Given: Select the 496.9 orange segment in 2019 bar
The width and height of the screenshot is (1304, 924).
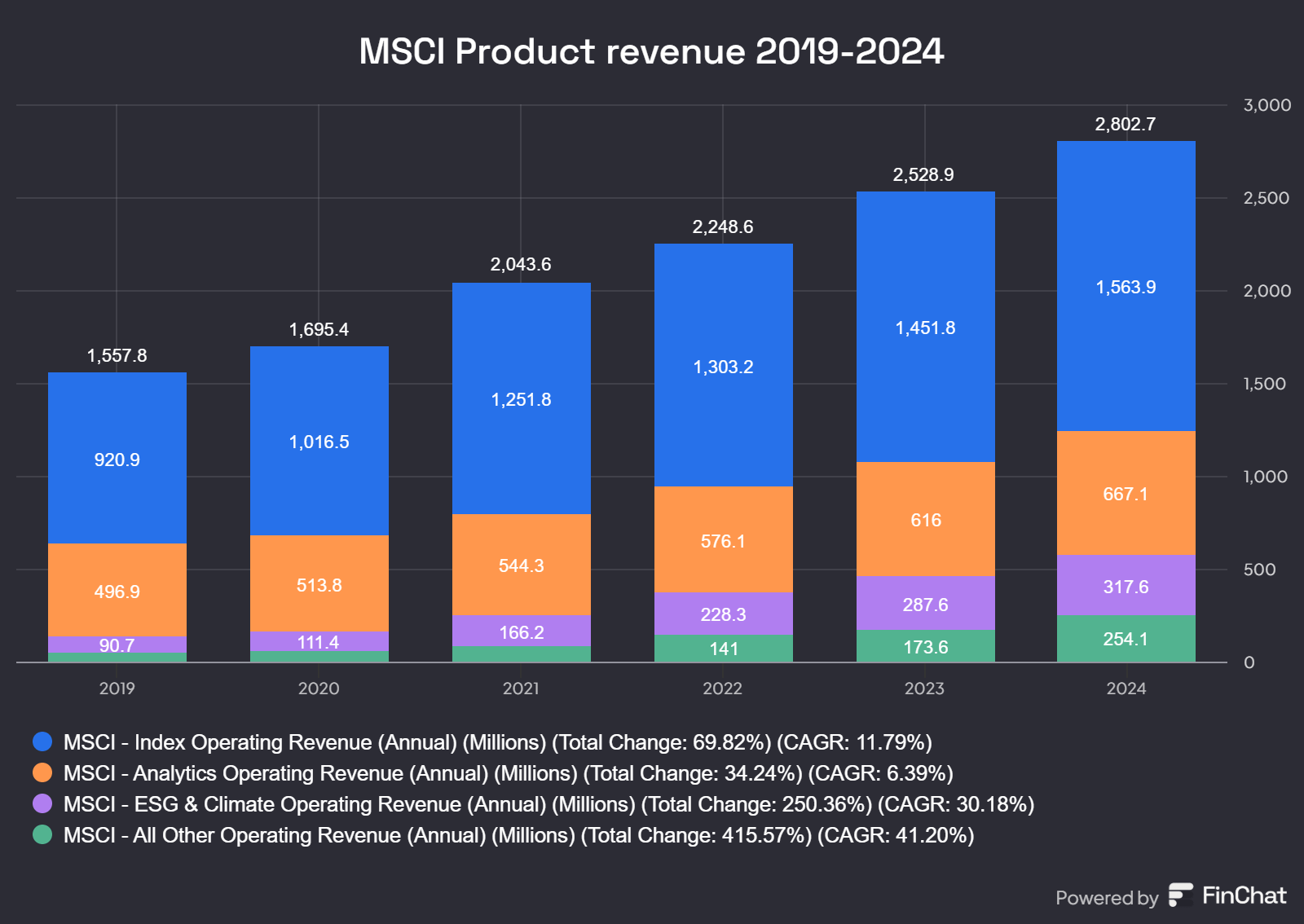Looking at the screenshot, I should [117, 592].
